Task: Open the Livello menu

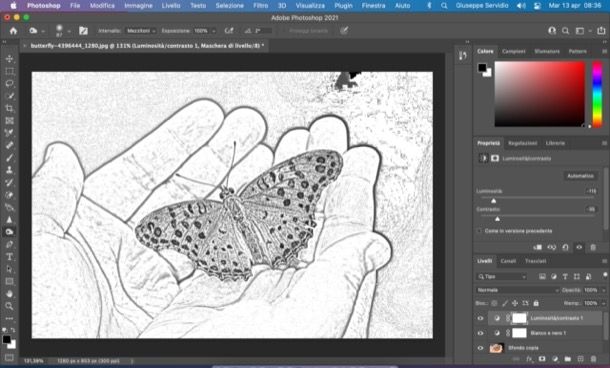Action: point(171,6)
